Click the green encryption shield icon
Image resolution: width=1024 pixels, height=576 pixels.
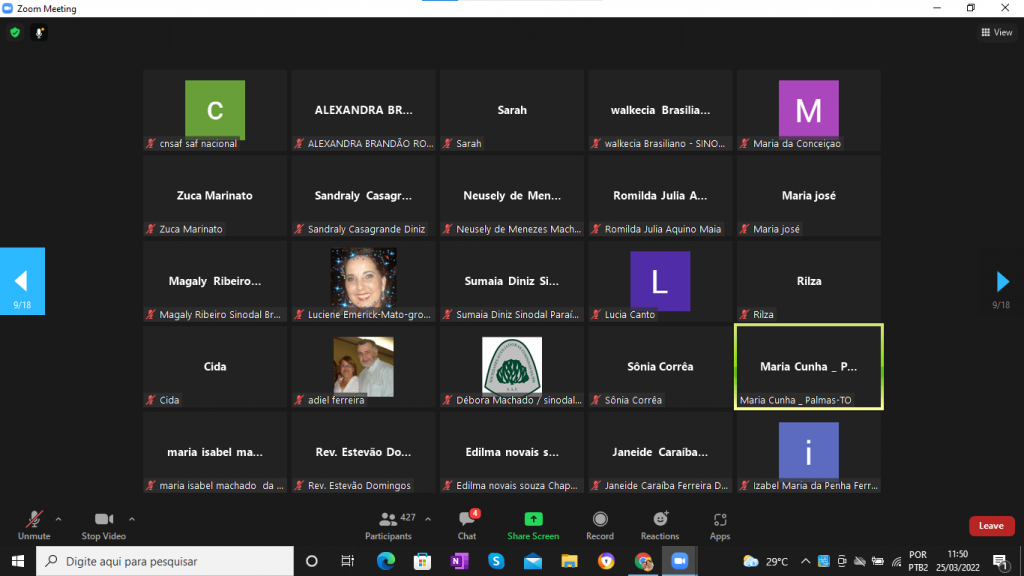[15, 33]
